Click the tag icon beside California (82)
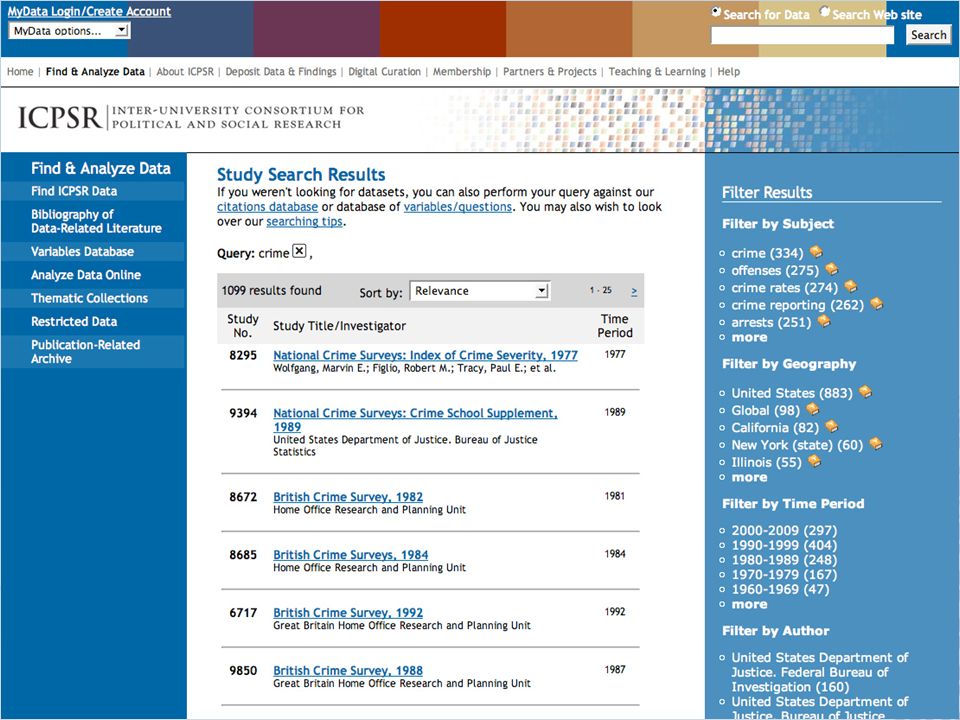 [831, 426]
